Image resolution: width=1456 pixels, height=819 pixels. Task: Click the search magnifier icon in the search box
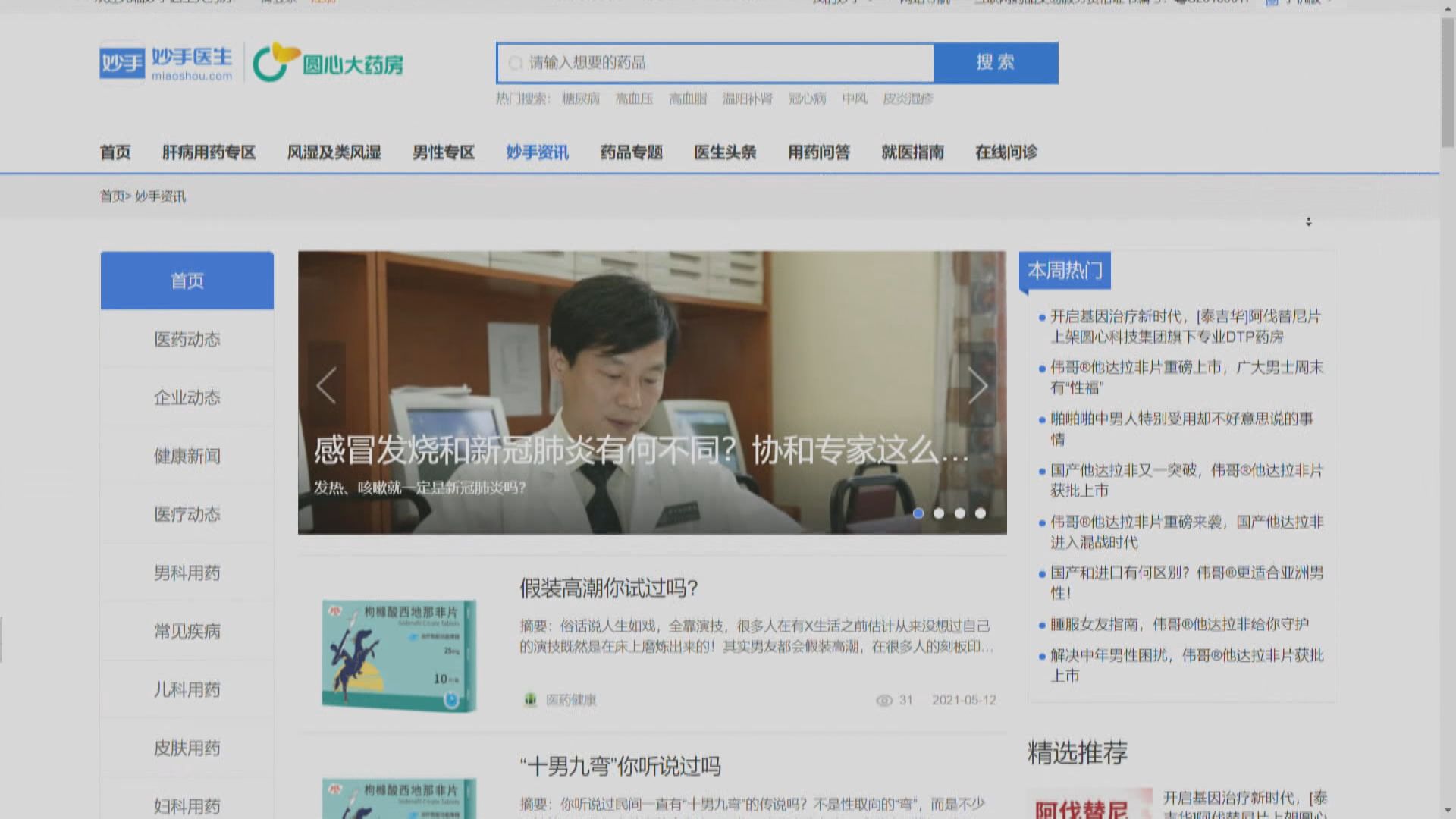[x=516, y=63]
